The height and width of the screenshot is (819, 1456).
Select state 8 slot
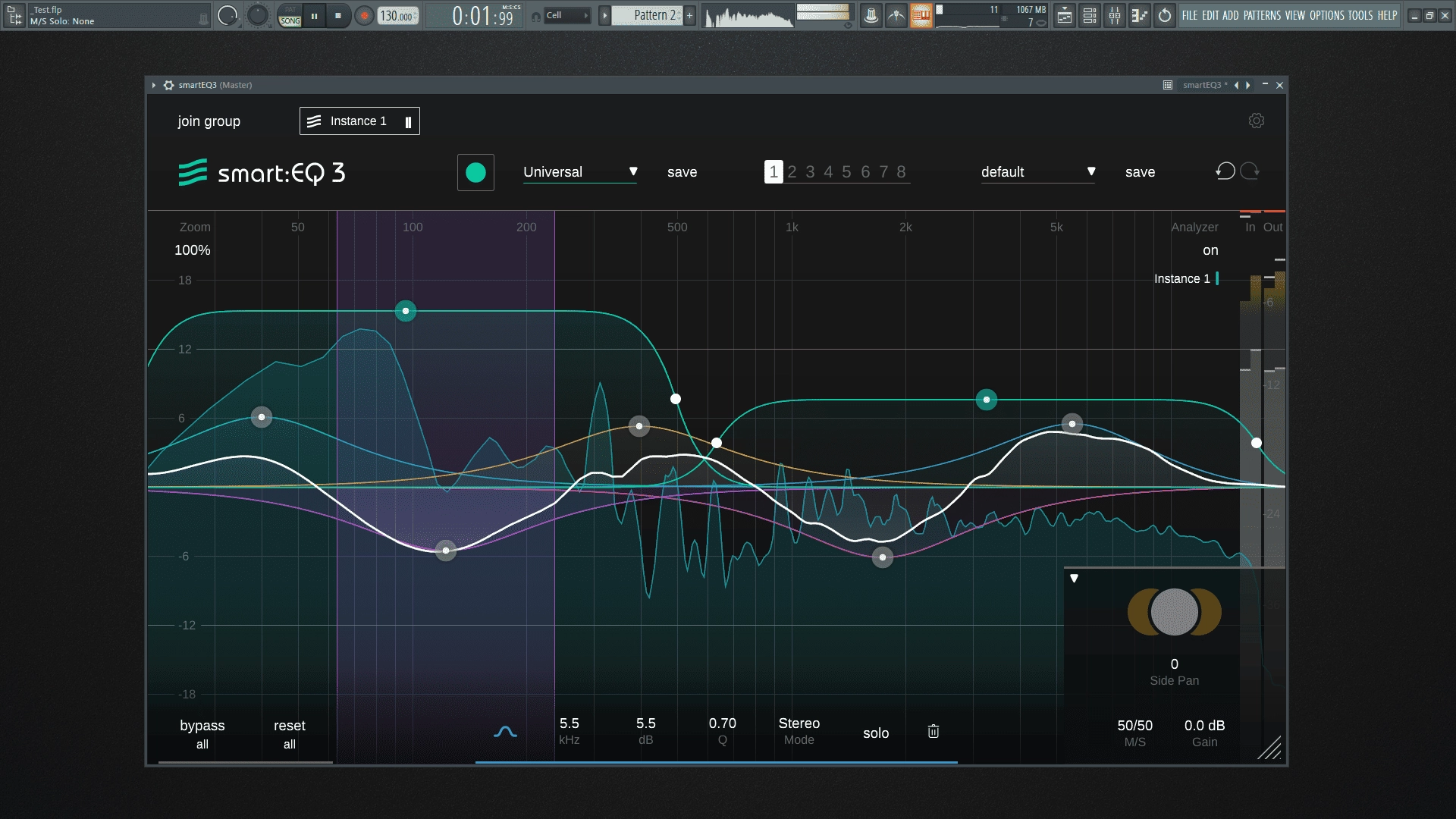pos(901,172)
